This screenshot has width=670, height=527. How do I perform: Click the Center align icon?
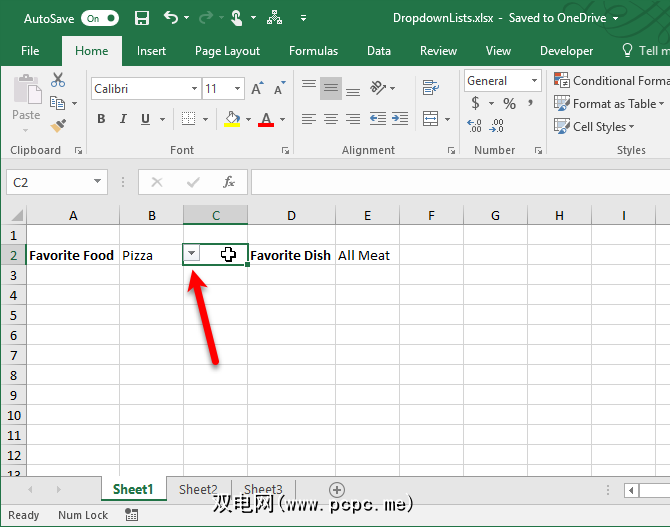[332, 119]
